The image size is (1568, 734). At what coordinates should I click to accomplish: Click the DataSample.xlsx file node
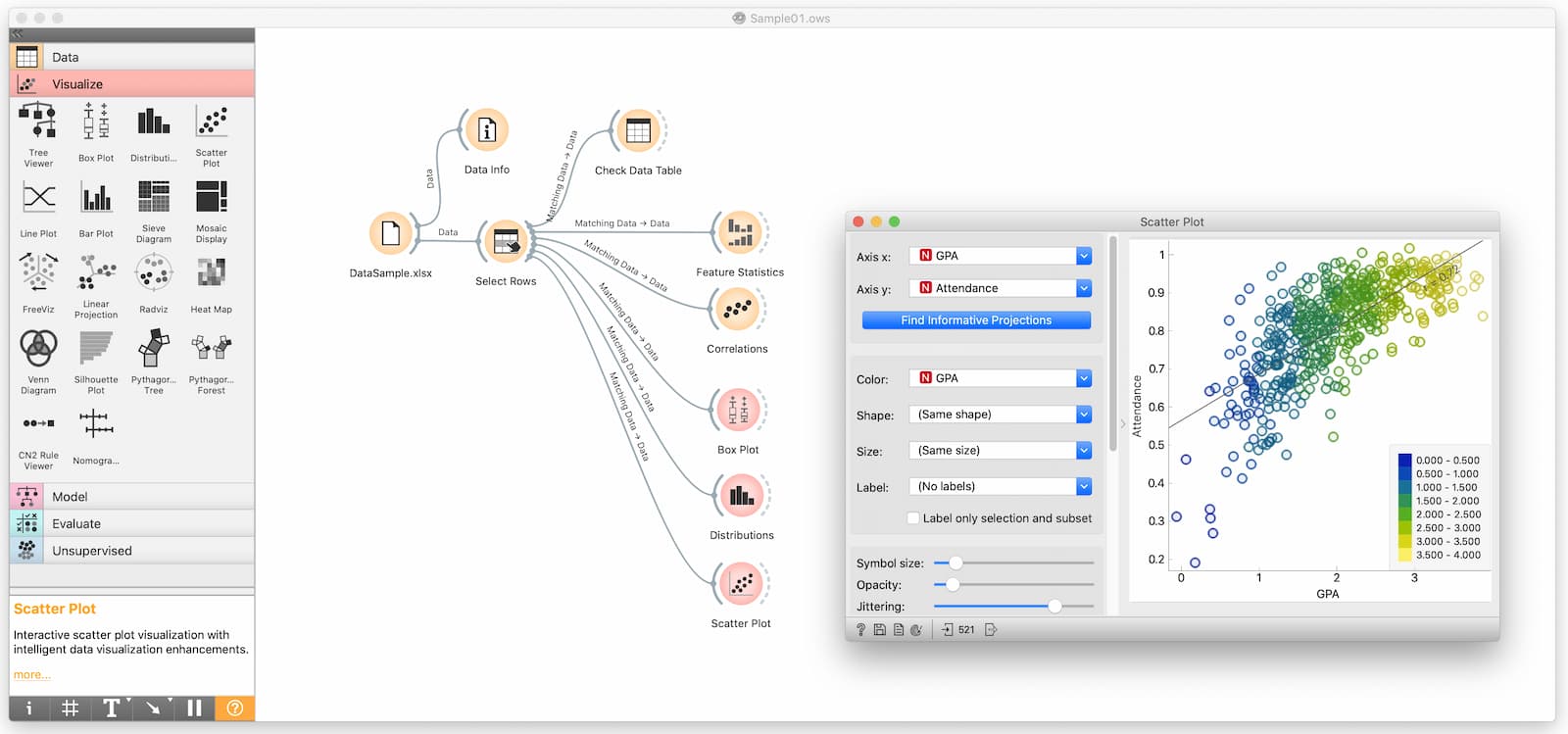click(x=390, y=233)
